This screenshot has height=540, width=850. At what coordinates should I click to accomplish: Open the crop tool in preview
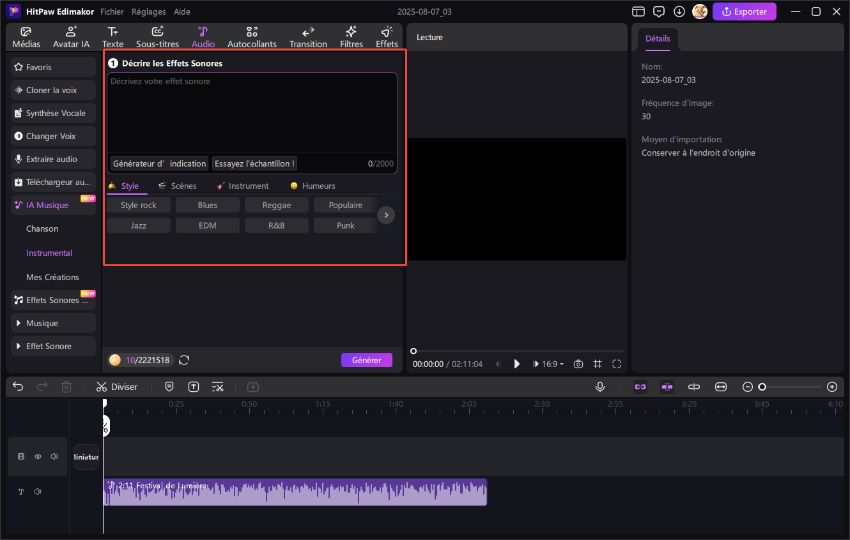tap(597, 364)
